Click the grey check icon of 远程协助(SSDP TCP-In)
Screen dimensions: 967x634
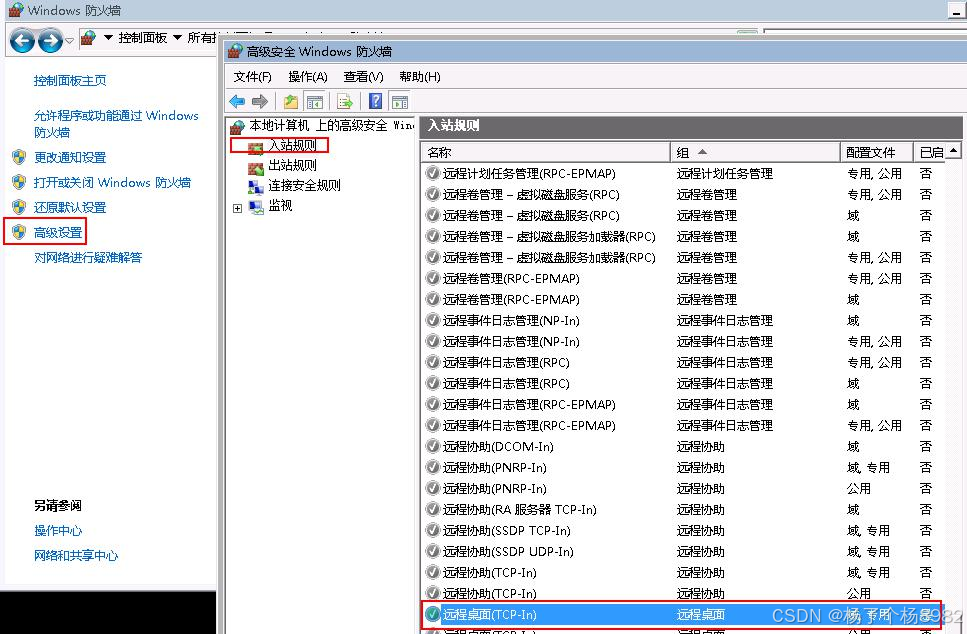(x=433, y=530)
